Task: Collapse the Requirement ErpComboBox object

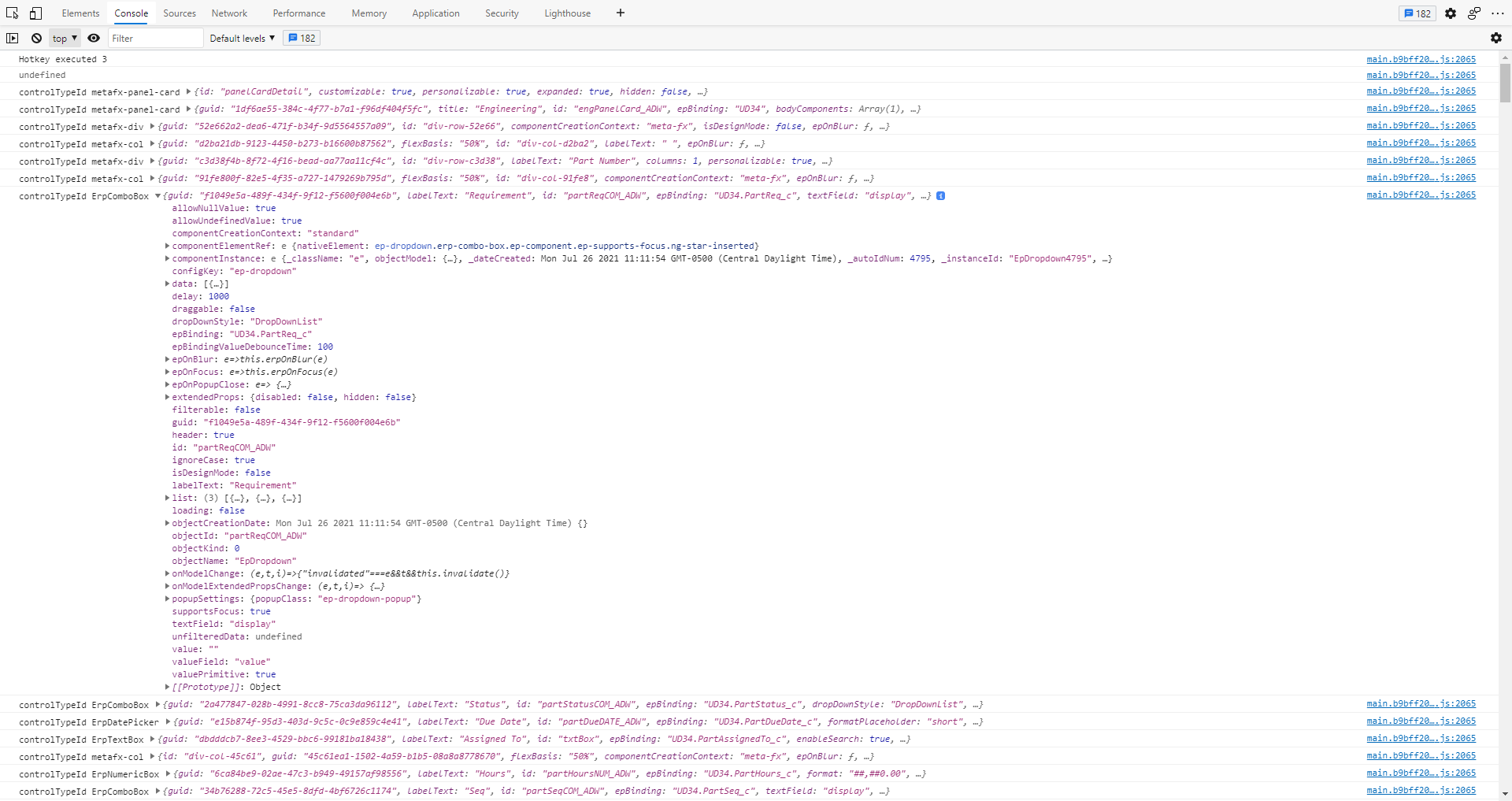Action: [157, 196]
